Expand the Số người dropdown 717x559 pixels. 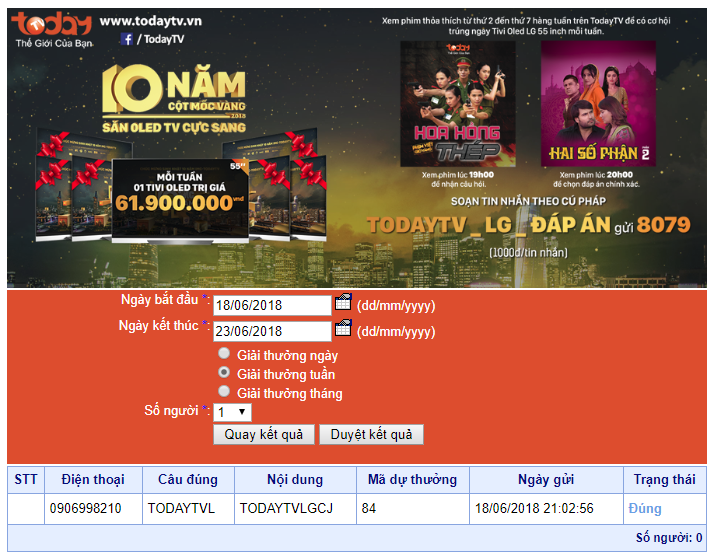pos(232,412)
